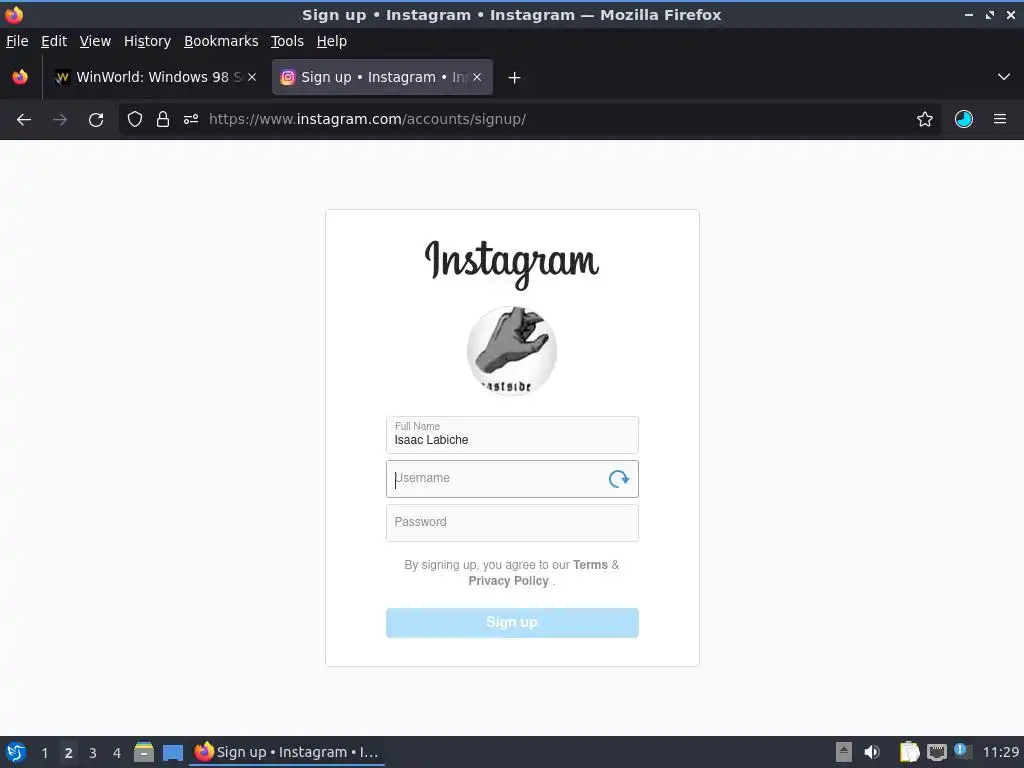This screenshot has height=768, width=1024.
Task: Show site security padlock info
Action: [163, 120]
